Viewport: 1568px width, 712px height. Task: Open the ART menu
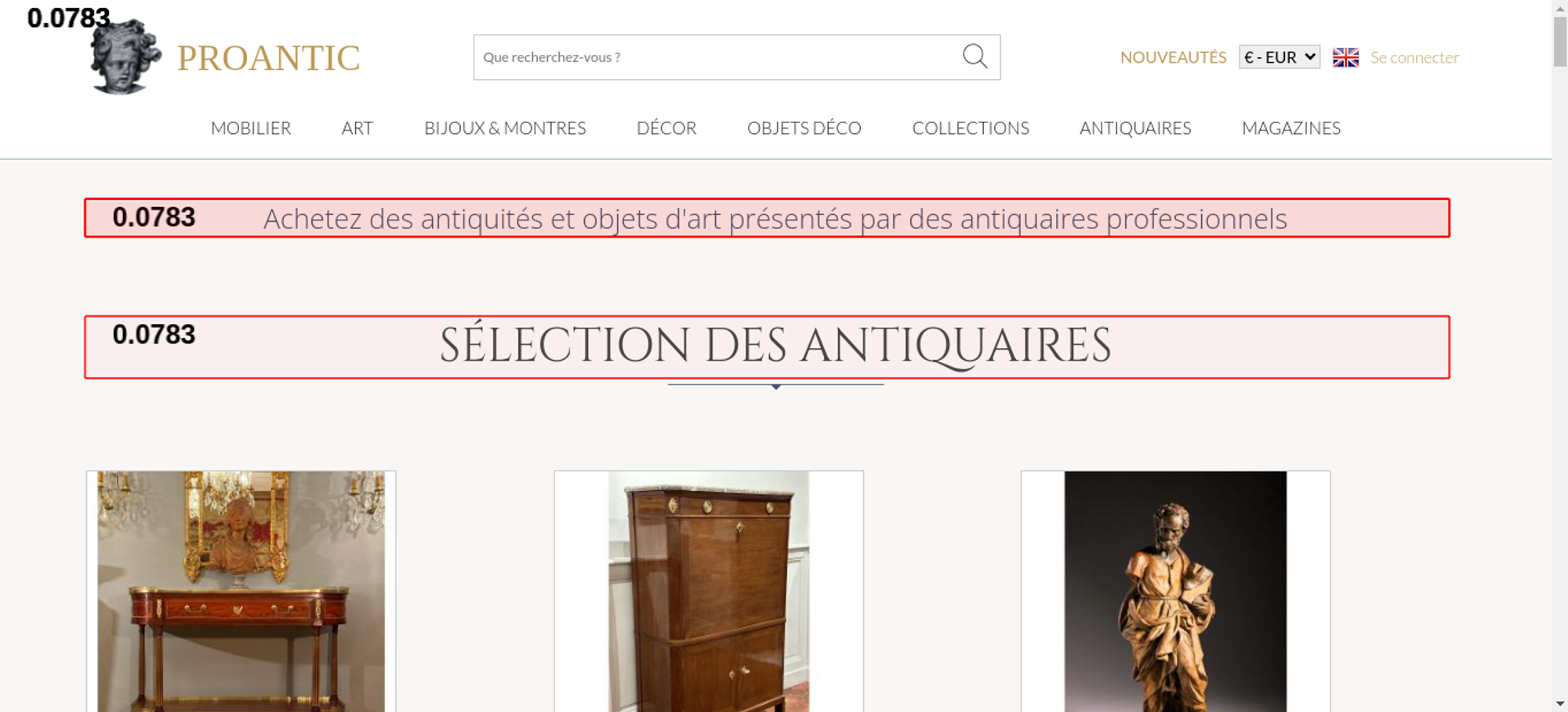pos(358,128)
